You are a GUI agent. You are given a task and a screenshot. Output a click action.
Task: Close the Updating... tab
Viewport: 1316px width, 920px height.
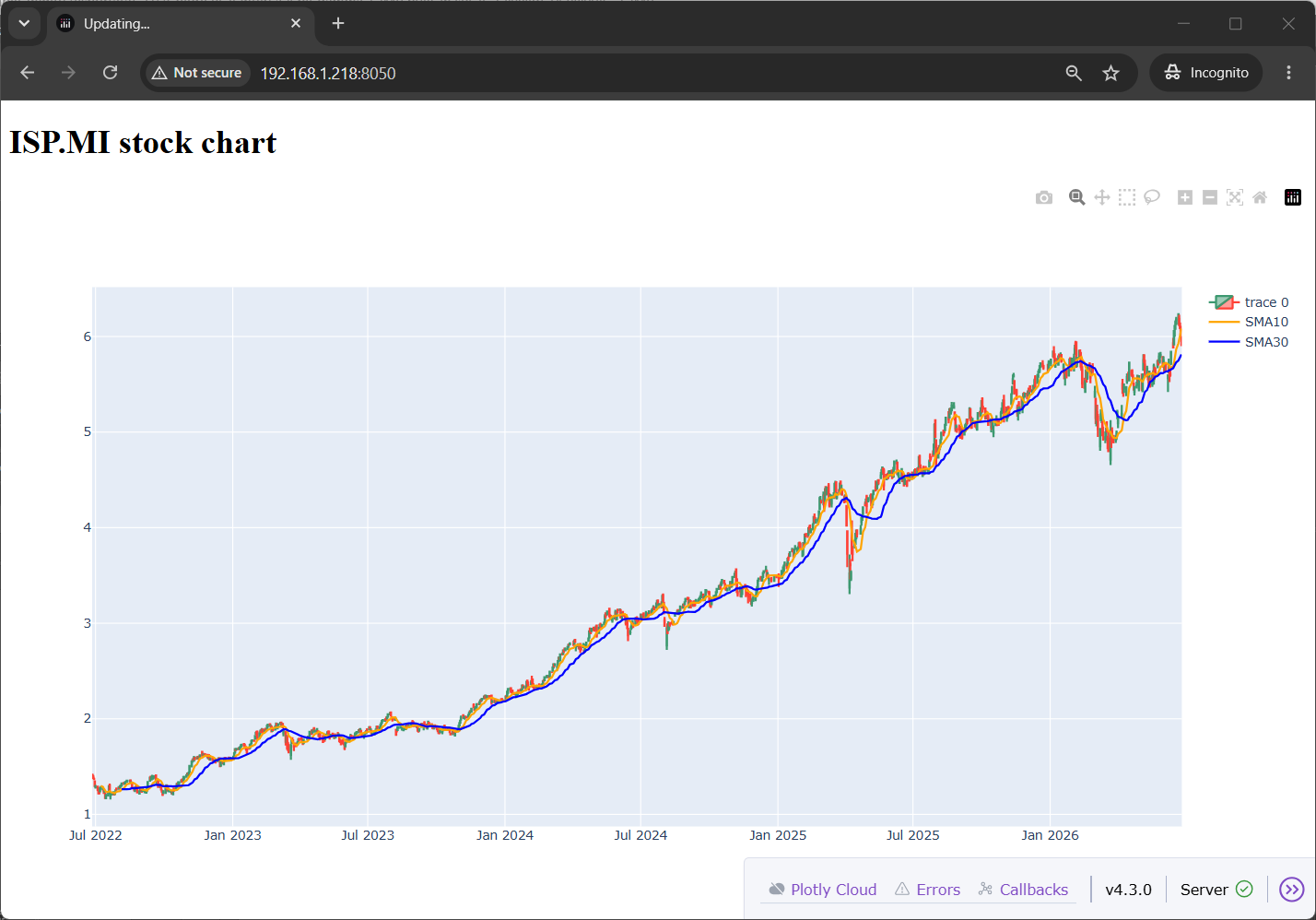(x=296, y=23)
